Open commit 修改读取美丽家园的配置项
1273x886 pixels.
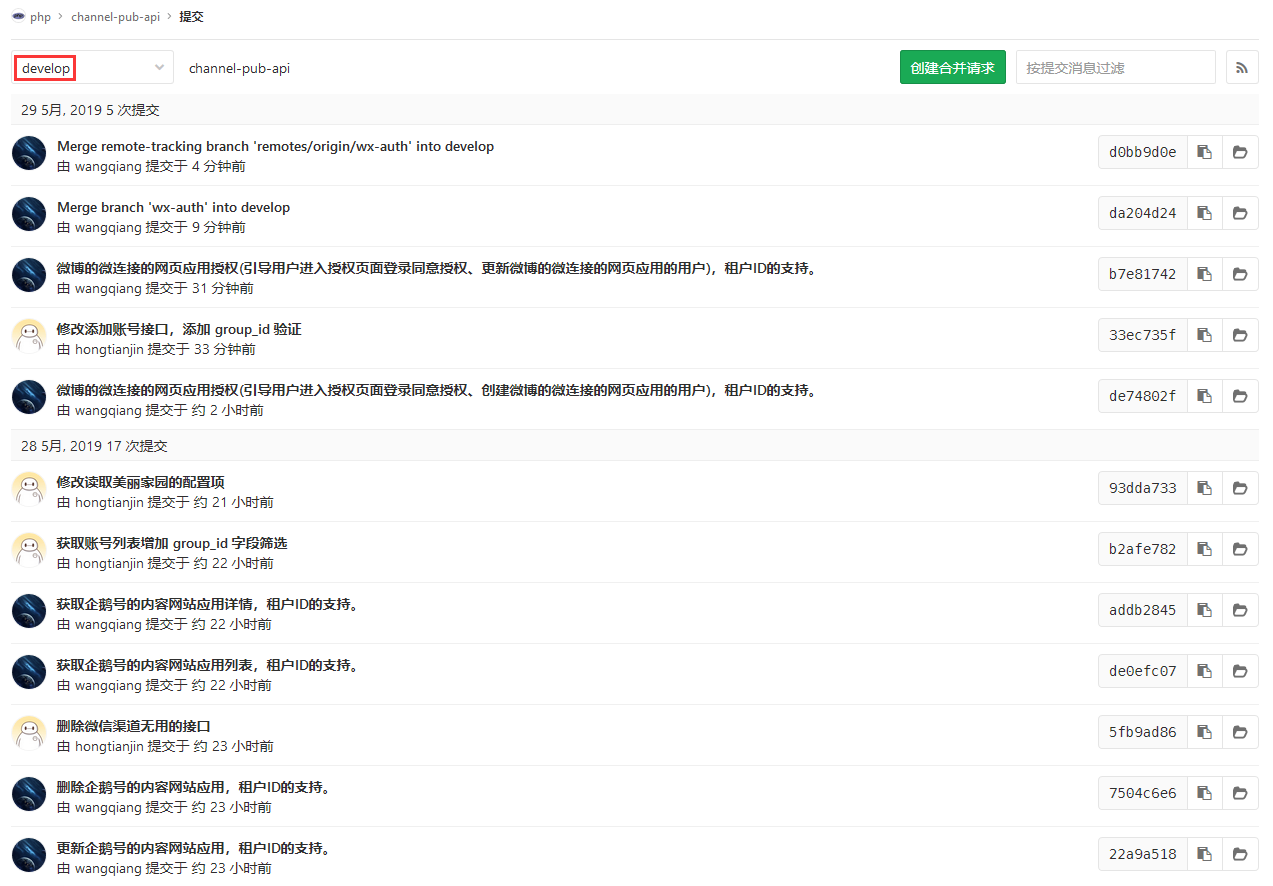(x=141, y=482)
